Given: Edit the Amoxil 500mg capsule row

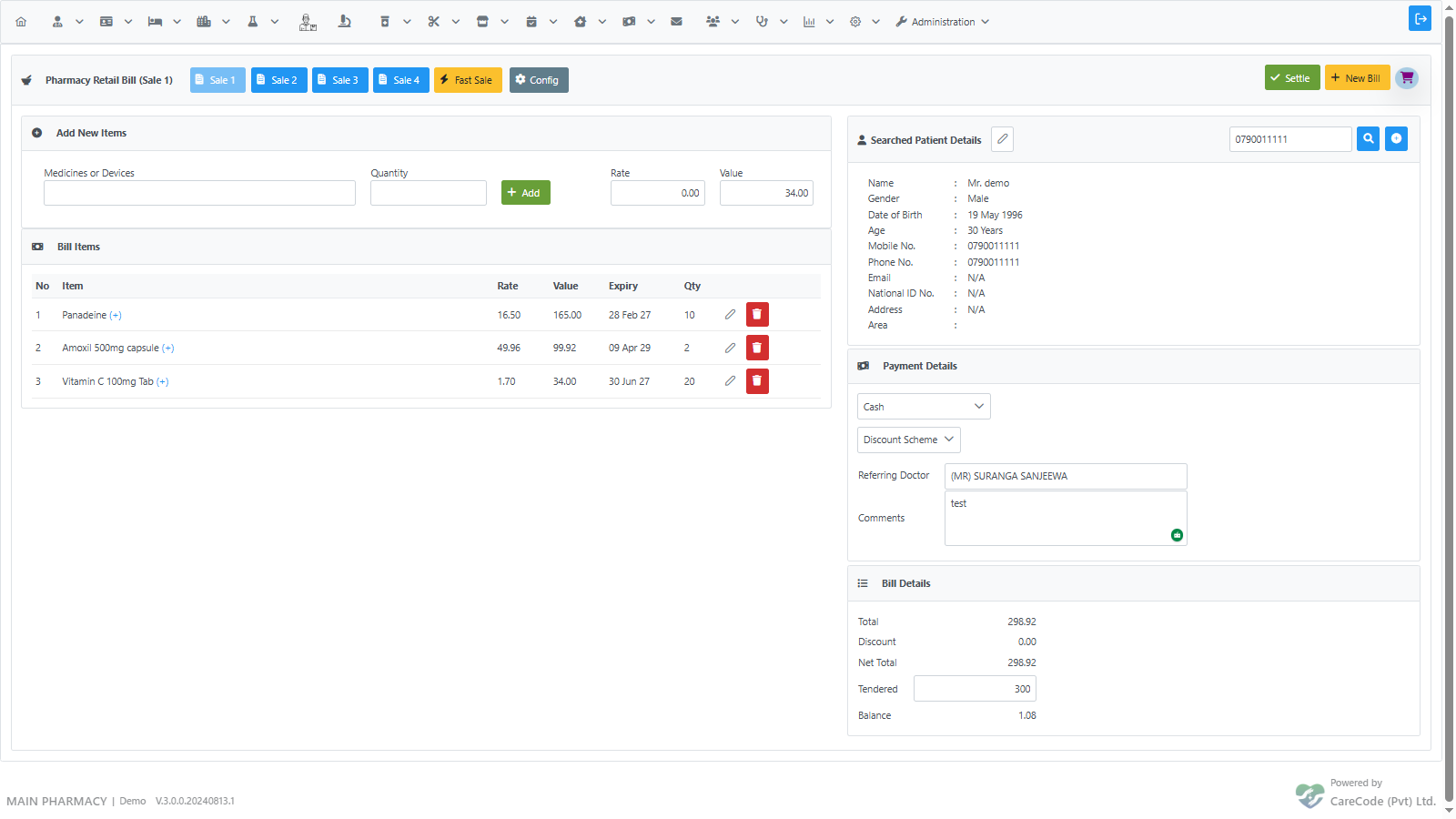Looking at the screenshot, I should 730,348.
